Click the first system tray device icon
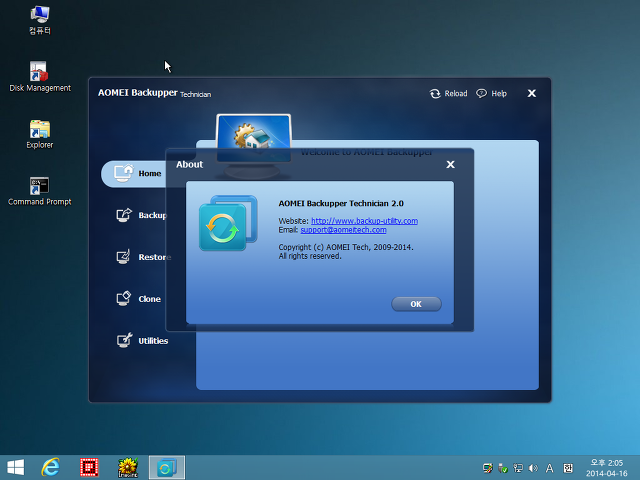640x480 pixels. (x=487, y=468)
